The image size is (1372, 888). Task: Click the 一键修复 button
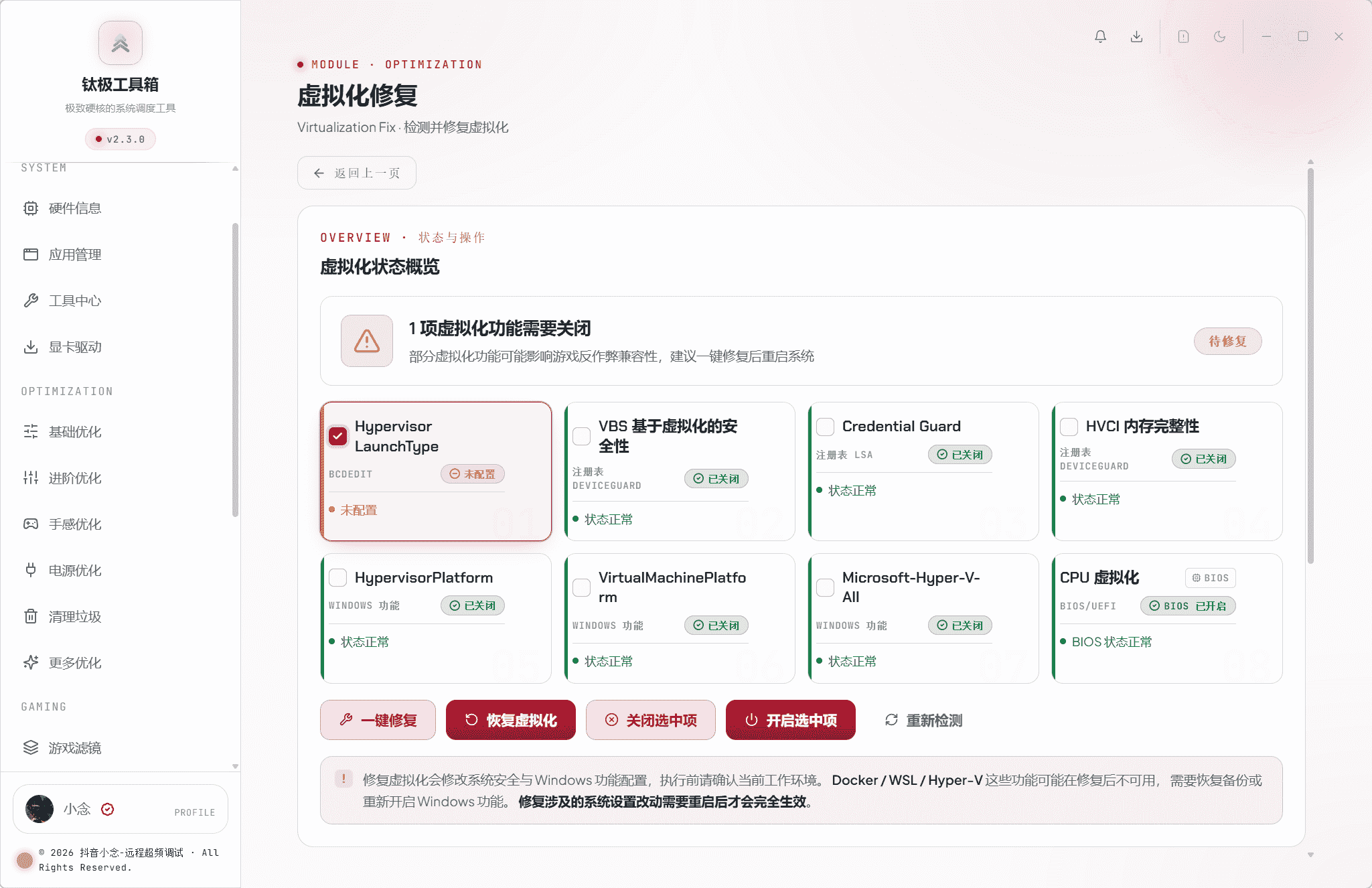click(x=378, y=720)
